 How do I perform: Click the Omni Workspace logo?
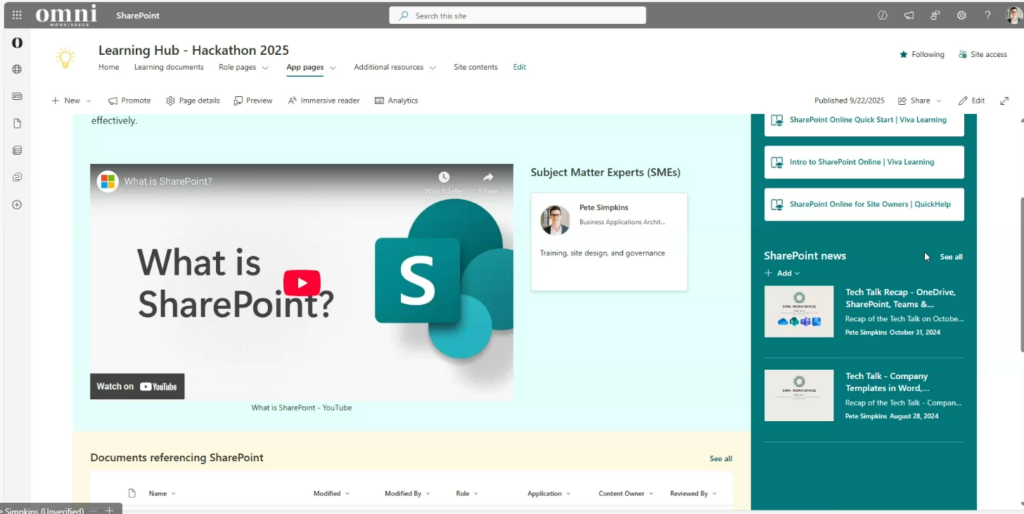coord(66,15)
